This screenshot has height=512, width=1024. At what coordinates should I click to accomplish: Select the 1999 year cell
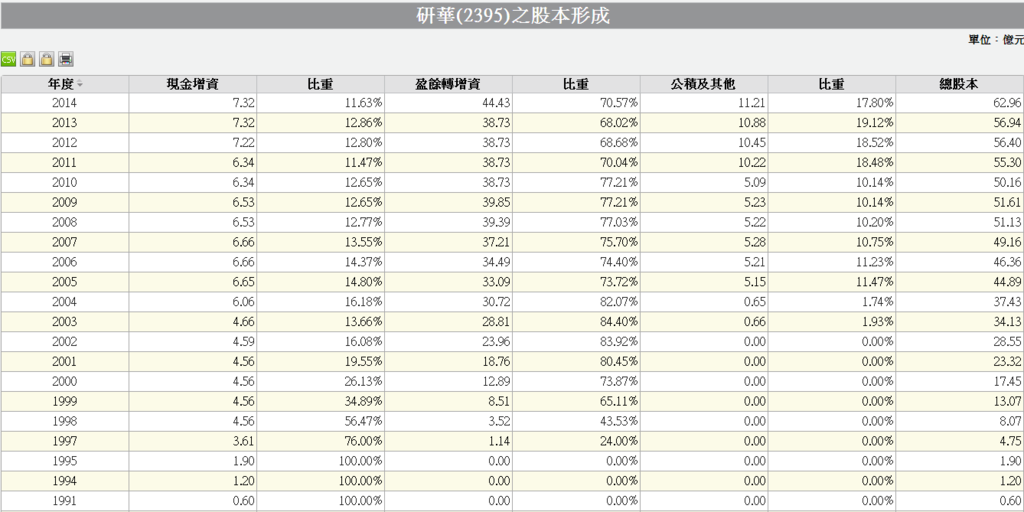click(x=65, y=402)
